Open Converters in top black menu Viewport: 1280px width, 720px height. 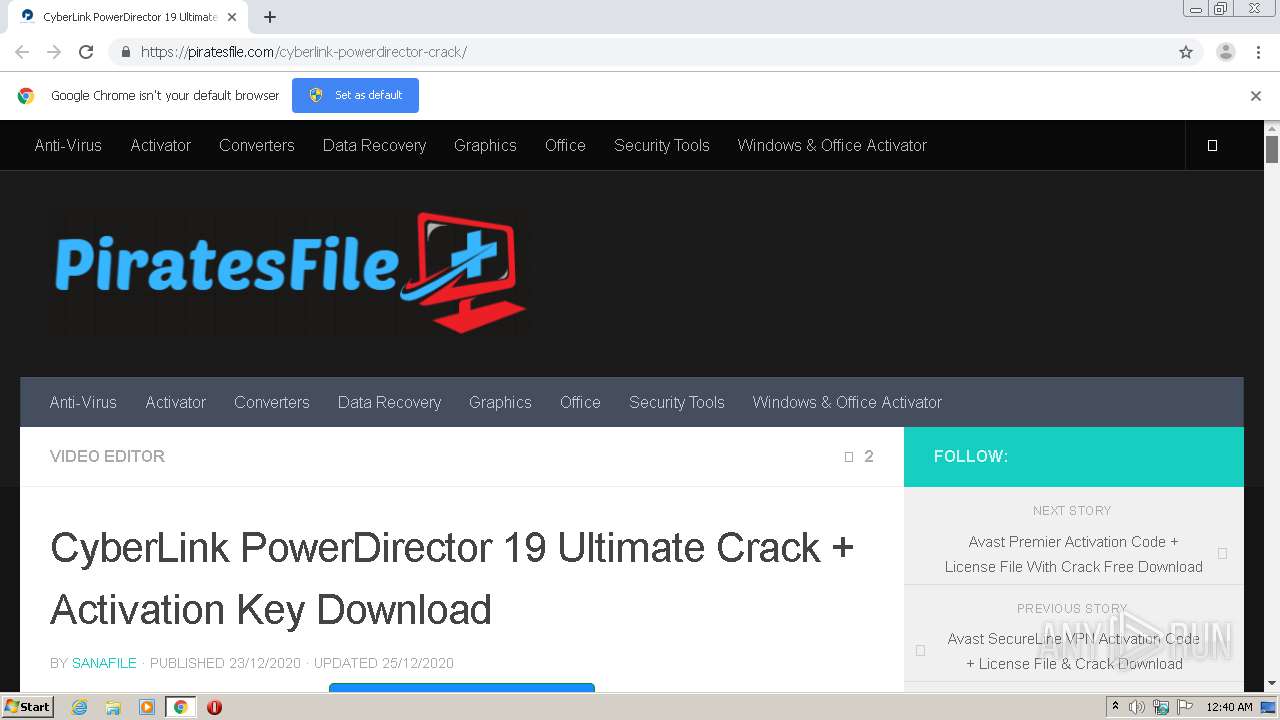click(x=257, y=145)
